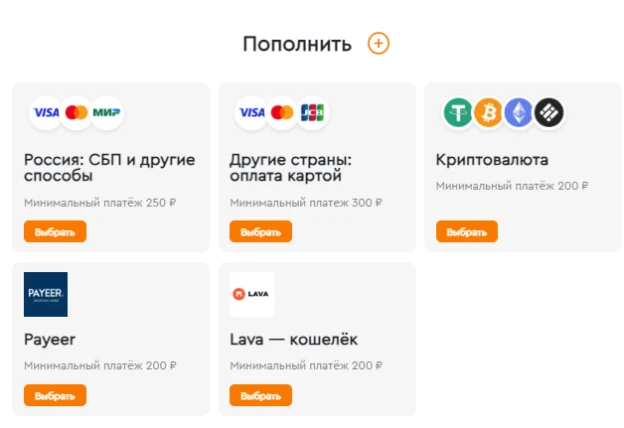The height and width of the screenshot is (428, 624).
Task: Click the JCB card logo
Action: click(x=312, y=113)
